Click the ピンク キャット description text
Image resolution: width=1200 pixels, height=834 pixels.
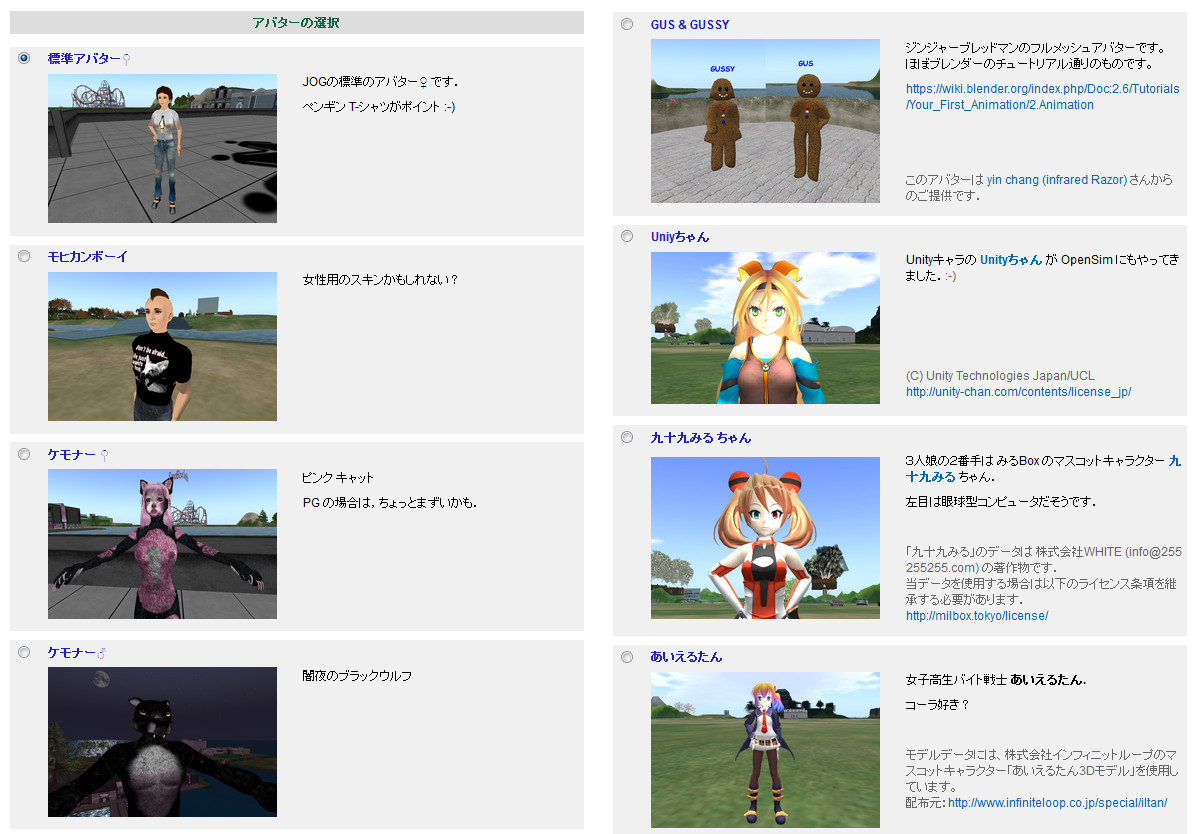(338, 478)
